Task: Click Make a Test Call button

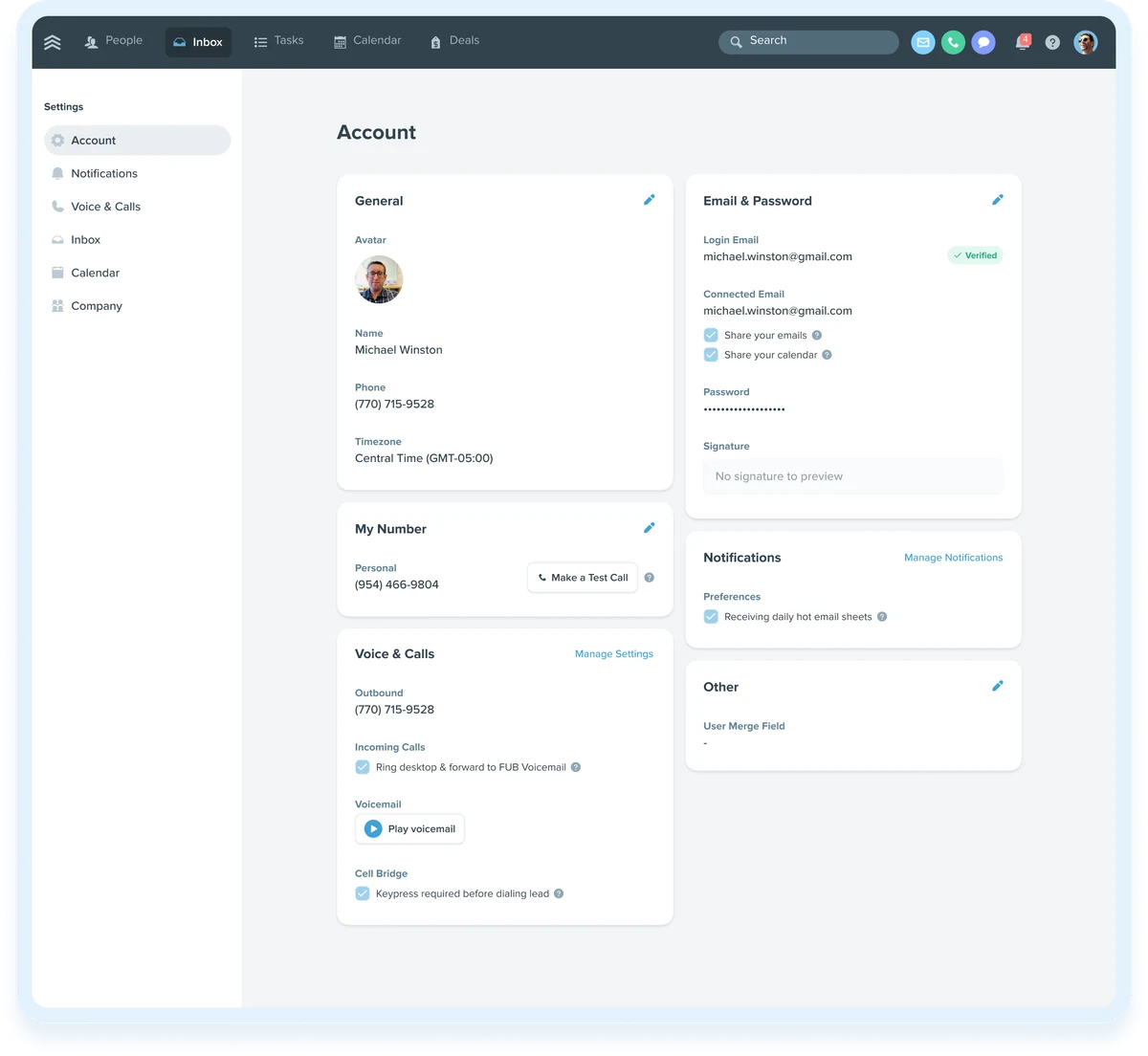Action: coord(583,578)
